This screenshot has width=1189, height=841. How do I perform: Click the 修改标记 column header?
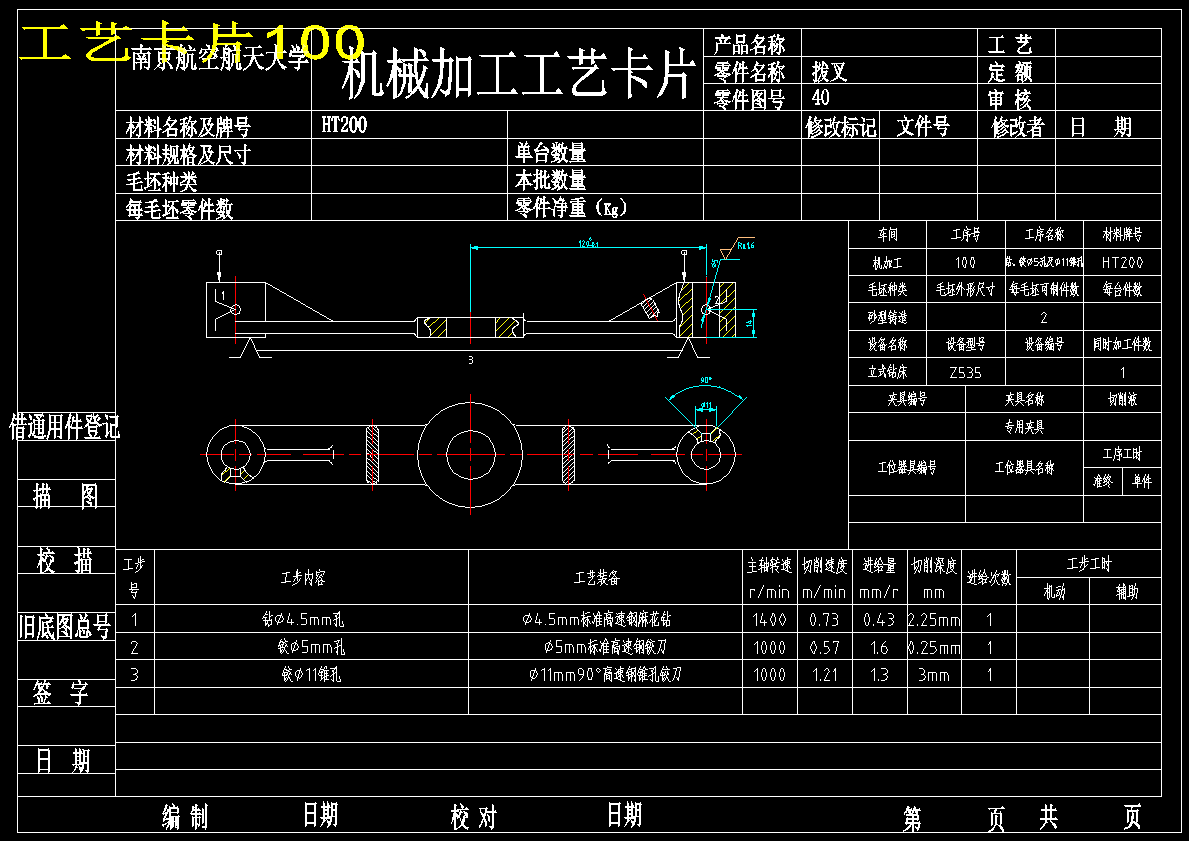pyautogui.click(x=840, y=127)
